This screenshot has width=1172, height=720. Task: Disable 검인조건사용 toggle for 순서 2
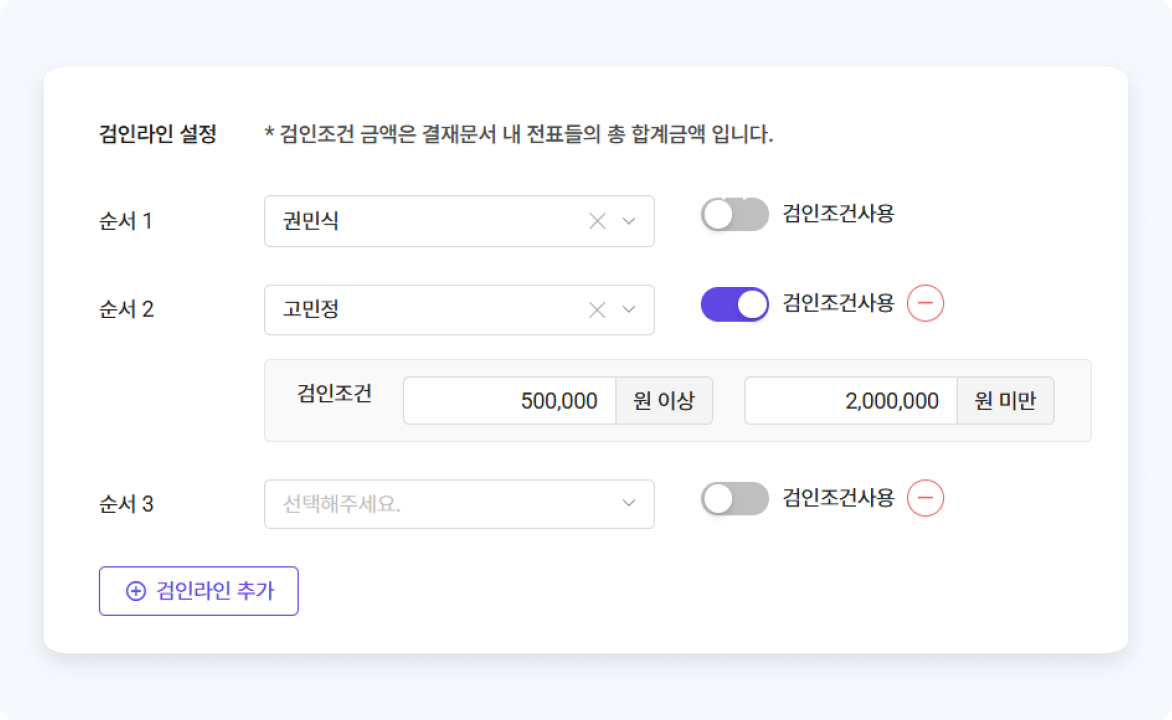(x=734, y=304)
